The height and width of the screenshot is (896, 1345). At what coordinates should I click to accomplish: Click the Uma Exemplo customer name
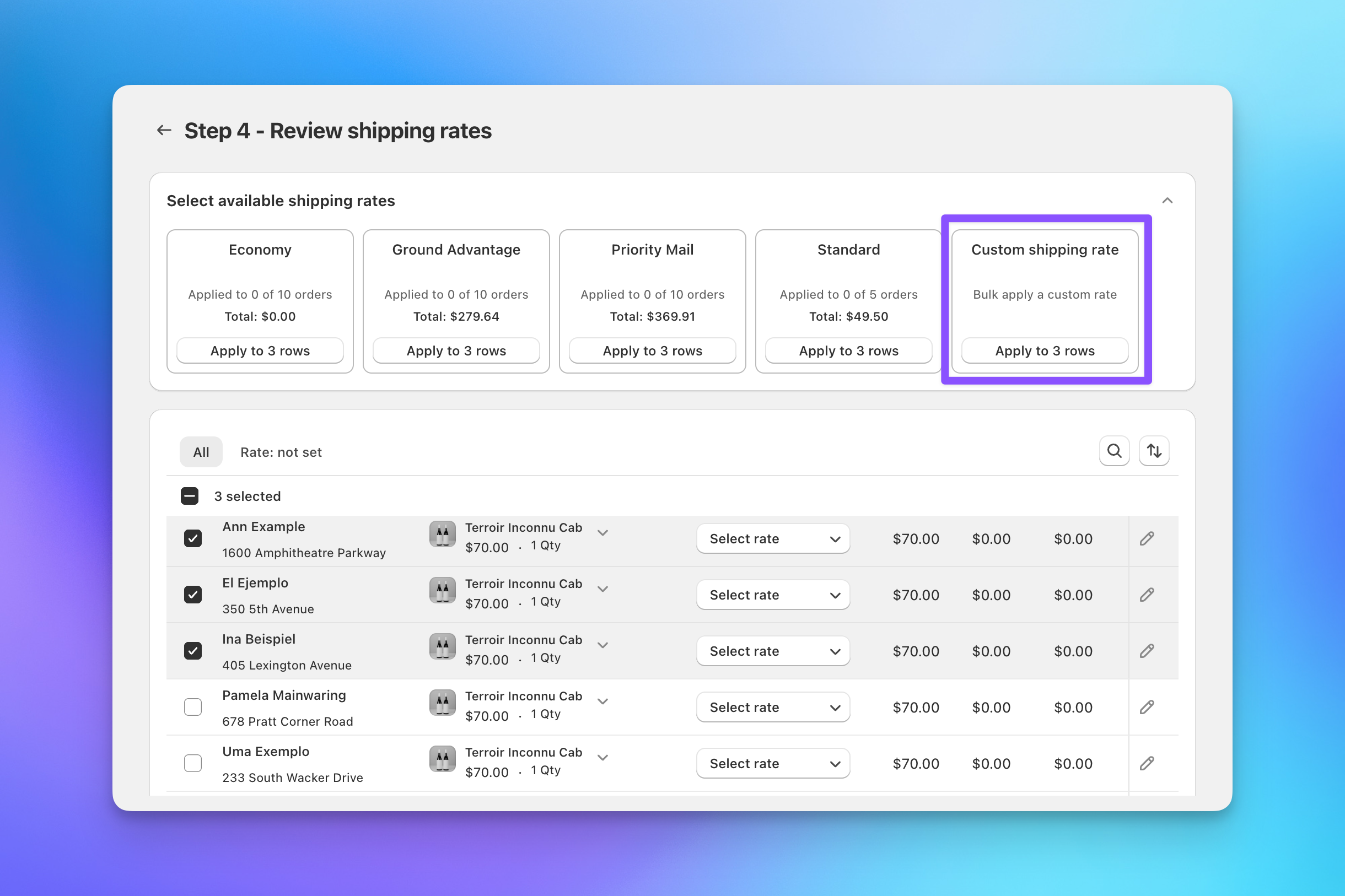click(266, 751)
